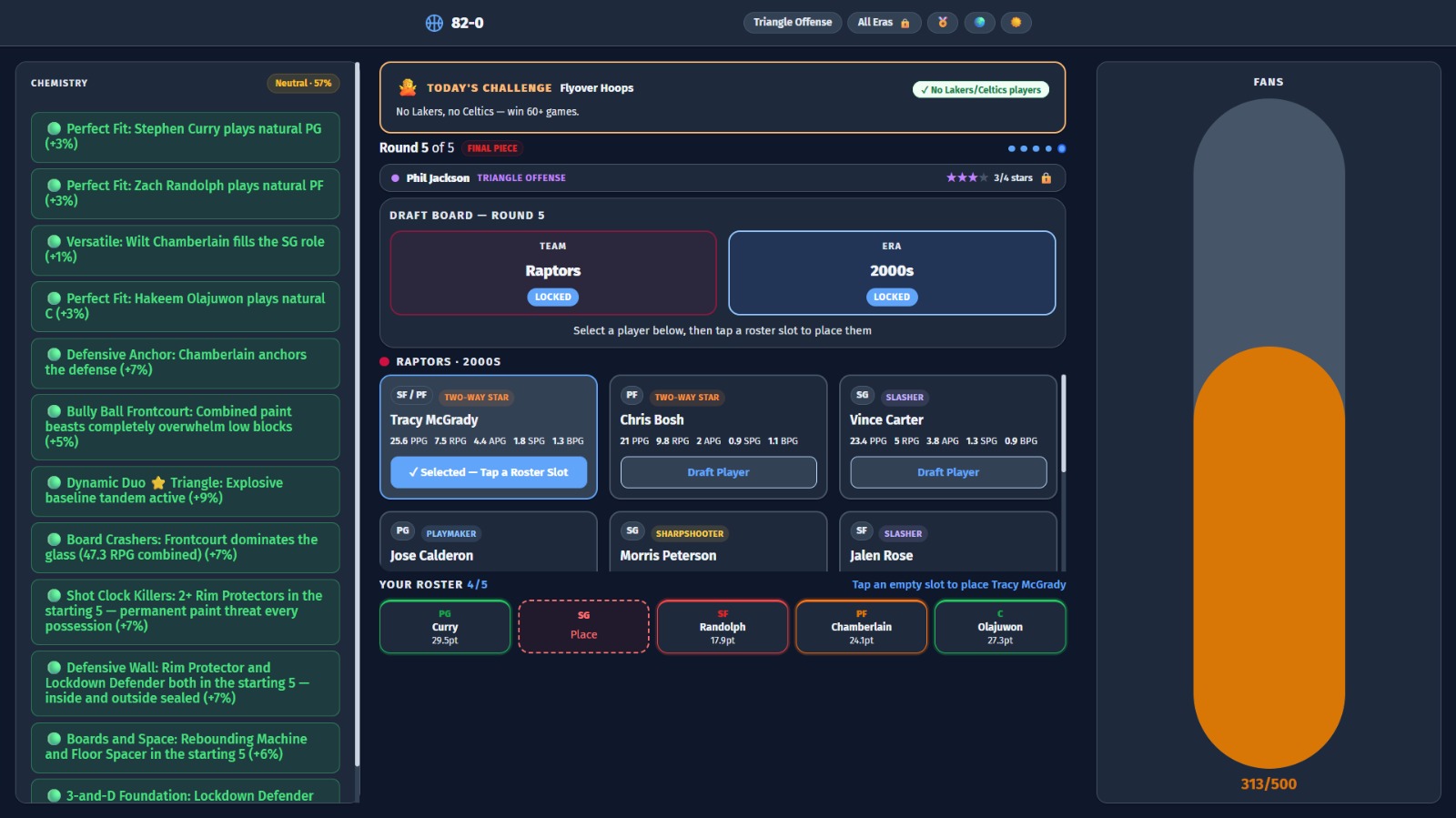Click the locked Raptors team card
Viewport: 1456px width, 818px height.
pyautogui.click(x=553, y=273)
